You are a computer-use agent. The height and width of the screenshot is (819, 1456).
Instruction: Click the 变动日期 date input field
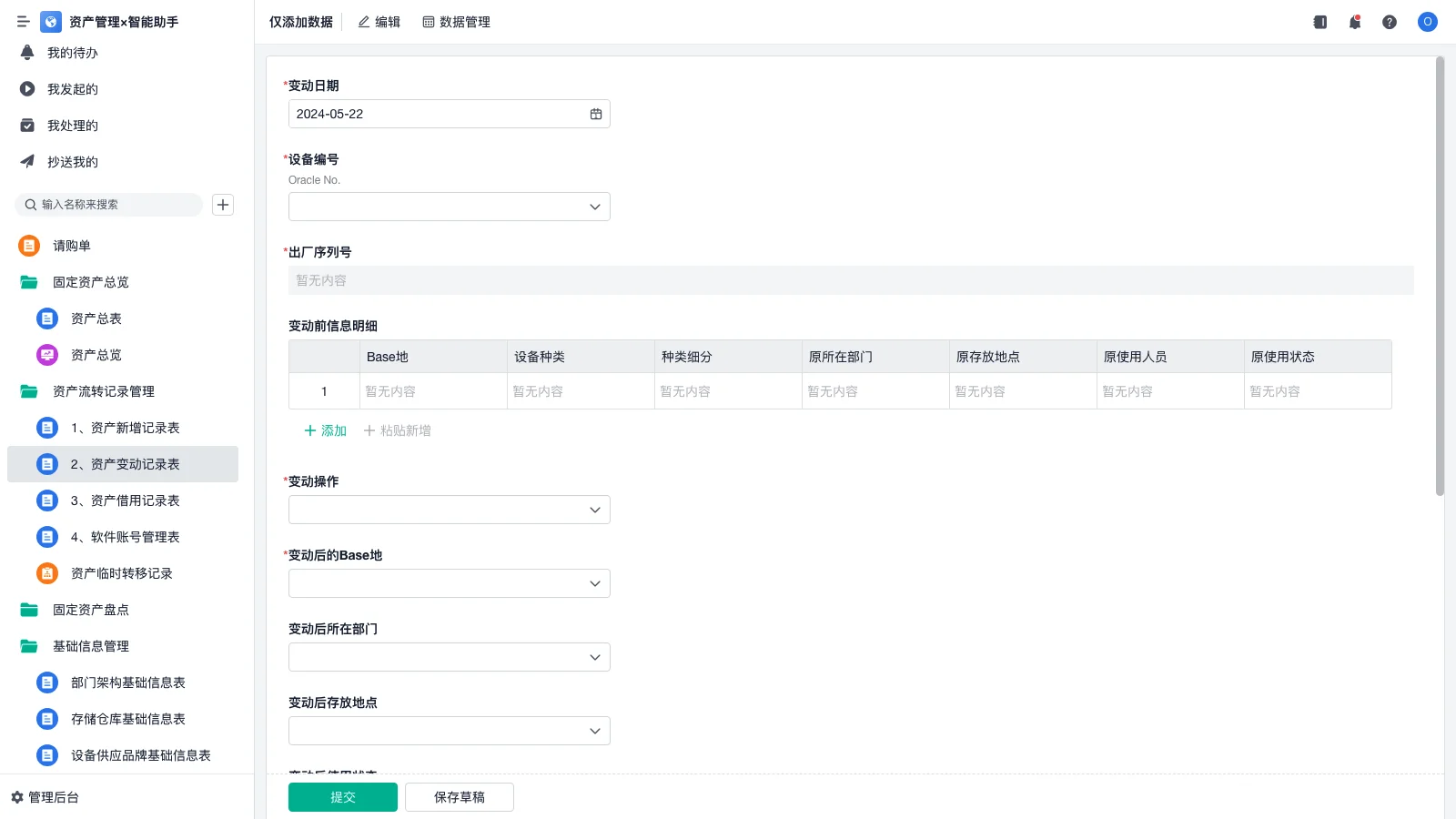450,114
